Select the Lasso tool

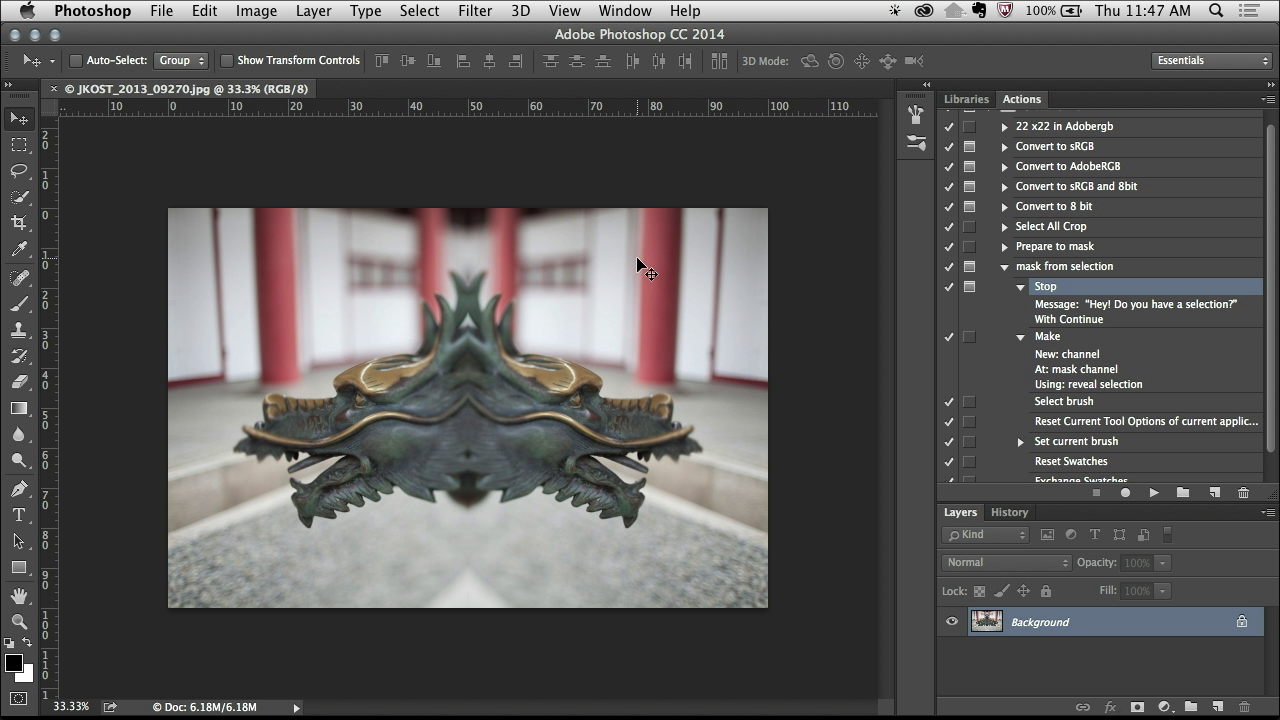pos(19,171)
